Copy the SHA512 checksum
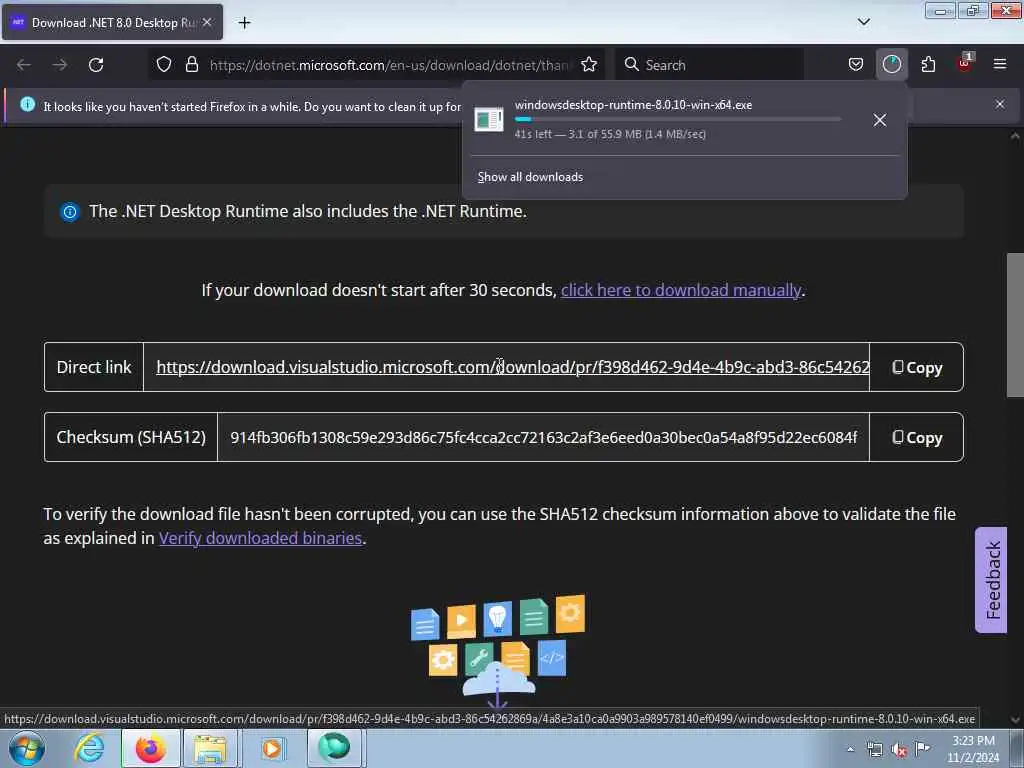Image resolution: width=1024 pixels, height=768 pixels. pos(917,438)
